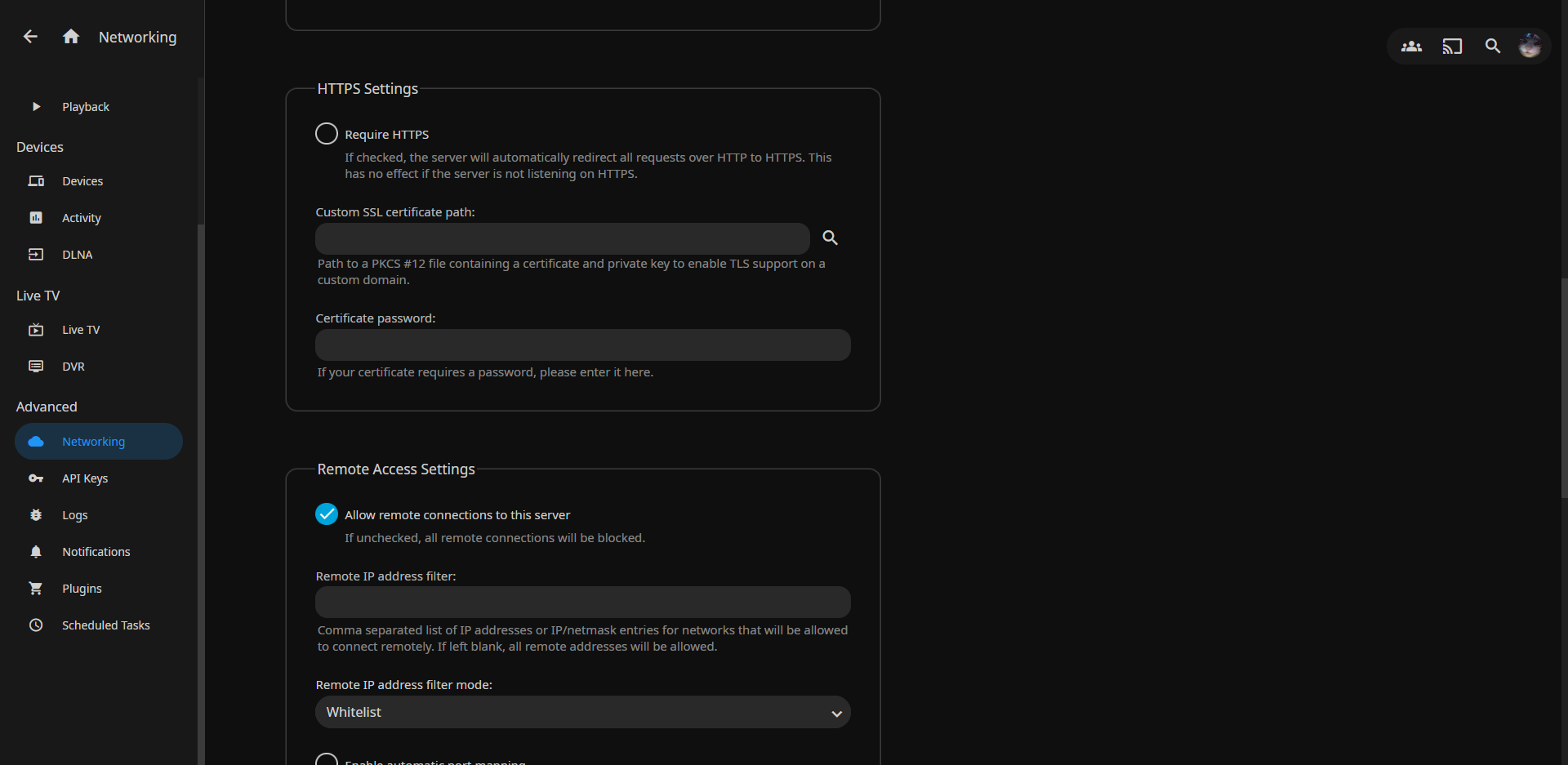Focus the Remote IP address filter field

582,603
